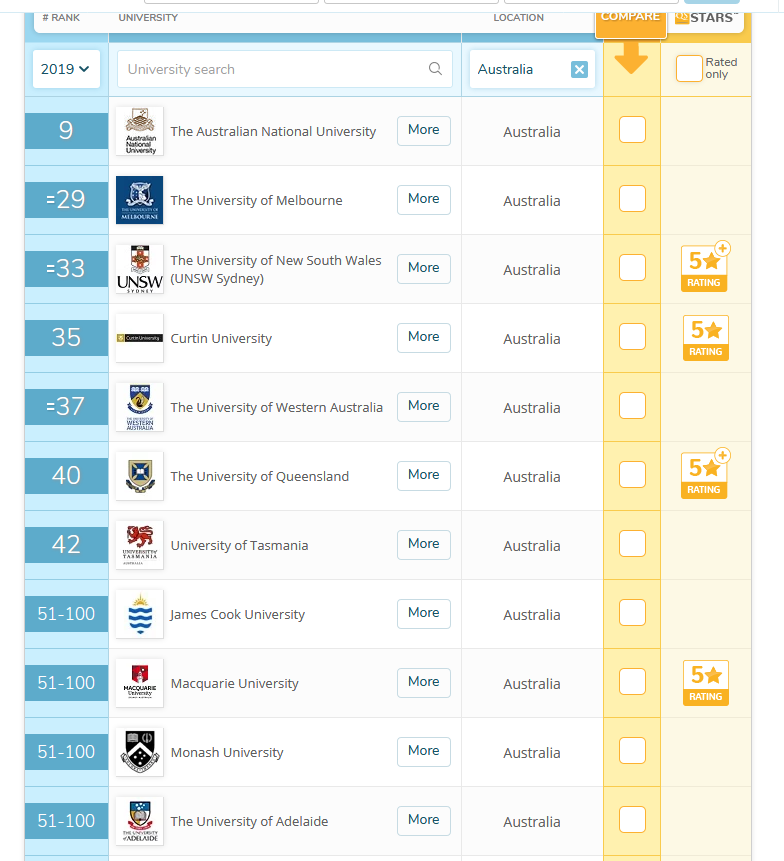Check compare box for Monash University
The width and height of the screenshot is (784, 861).
coord(632,750)
